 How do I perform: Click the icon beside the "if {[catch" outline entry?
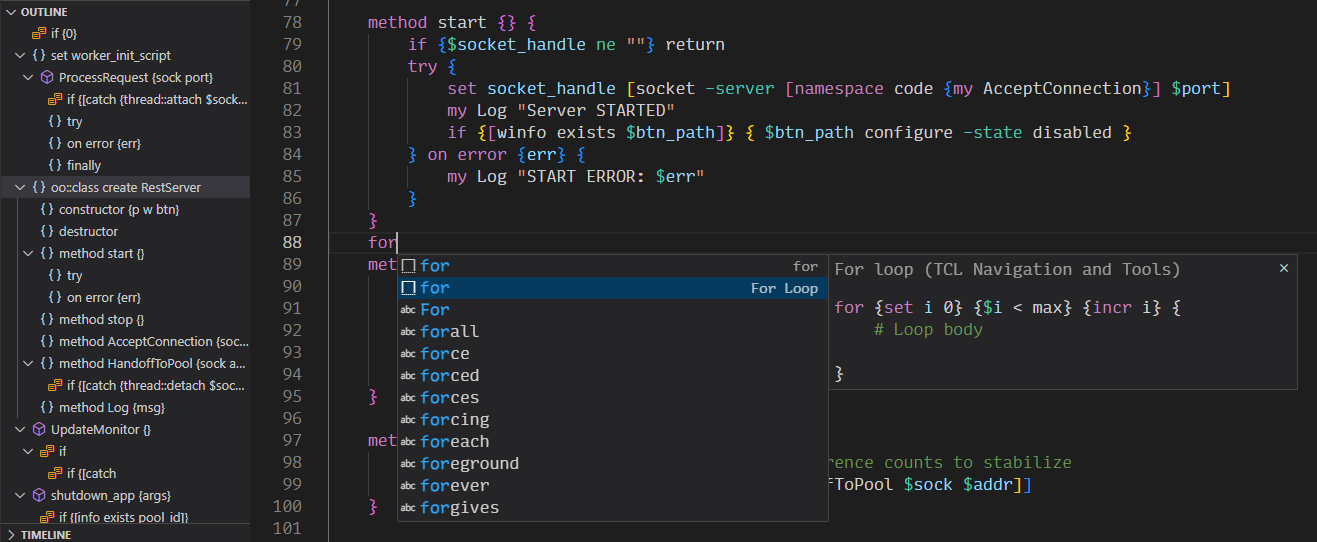click(x=55, y=473)
